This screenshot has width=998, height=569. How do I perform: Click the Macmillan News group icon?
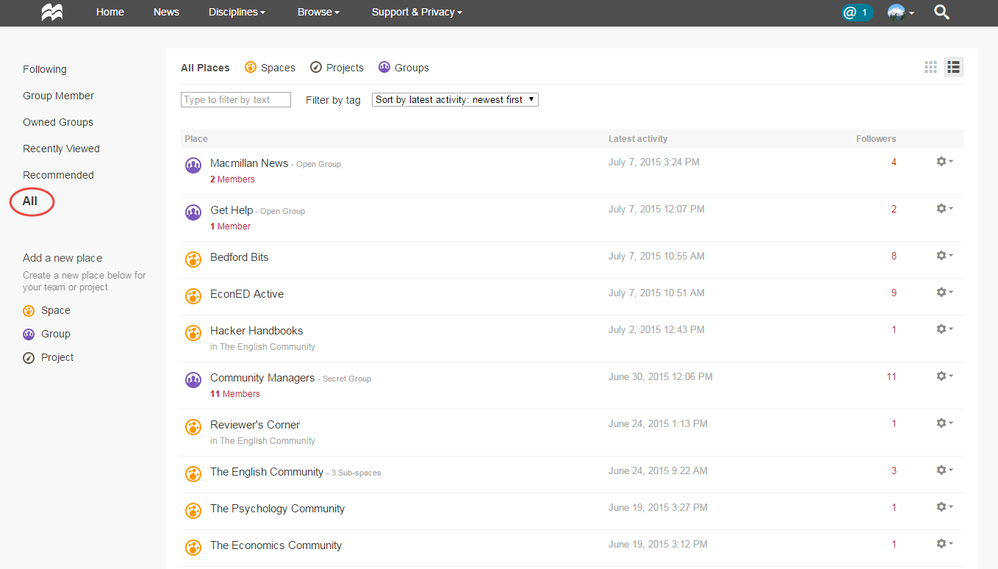193,165
